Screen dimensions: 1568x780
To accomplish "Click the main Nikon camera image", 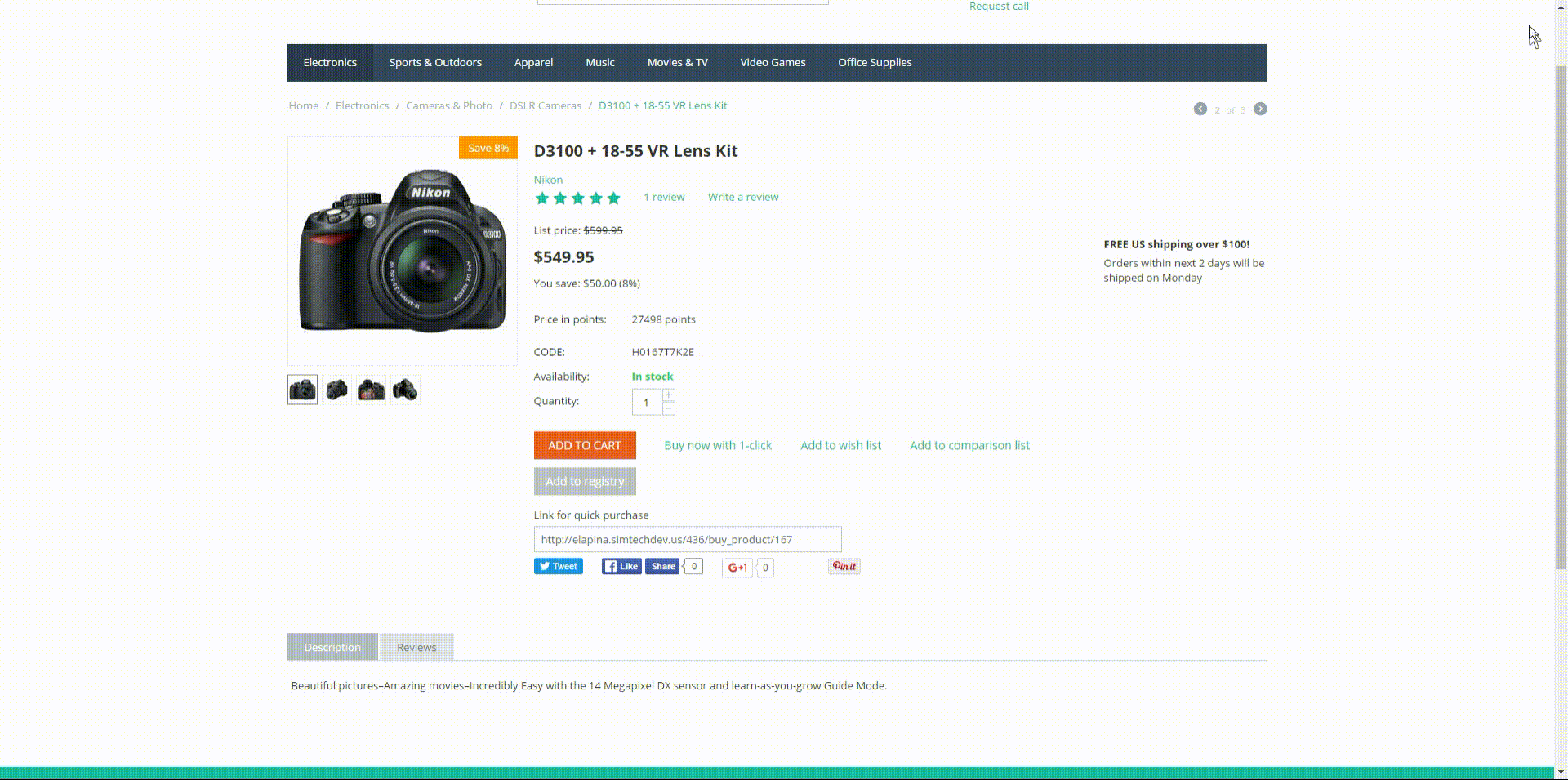I will [403, 251].
